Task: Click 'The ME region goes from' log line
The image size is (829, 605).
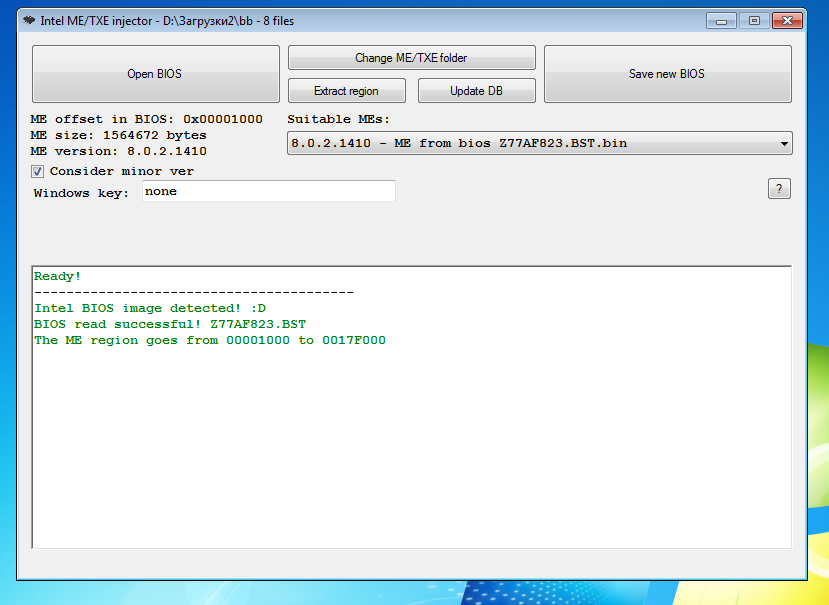Action: (210, 340)
